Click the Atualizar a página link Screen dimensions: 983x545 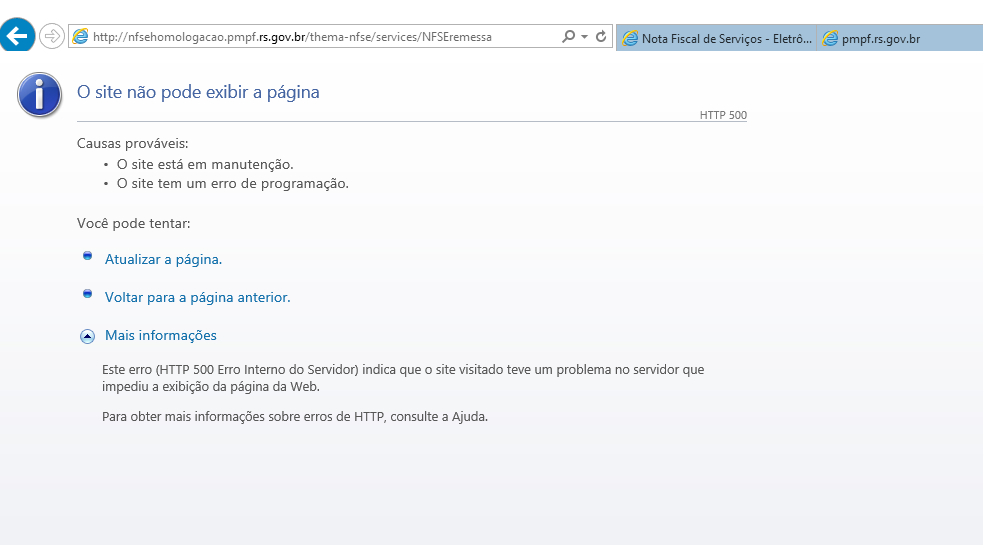[x=163, y=259]
